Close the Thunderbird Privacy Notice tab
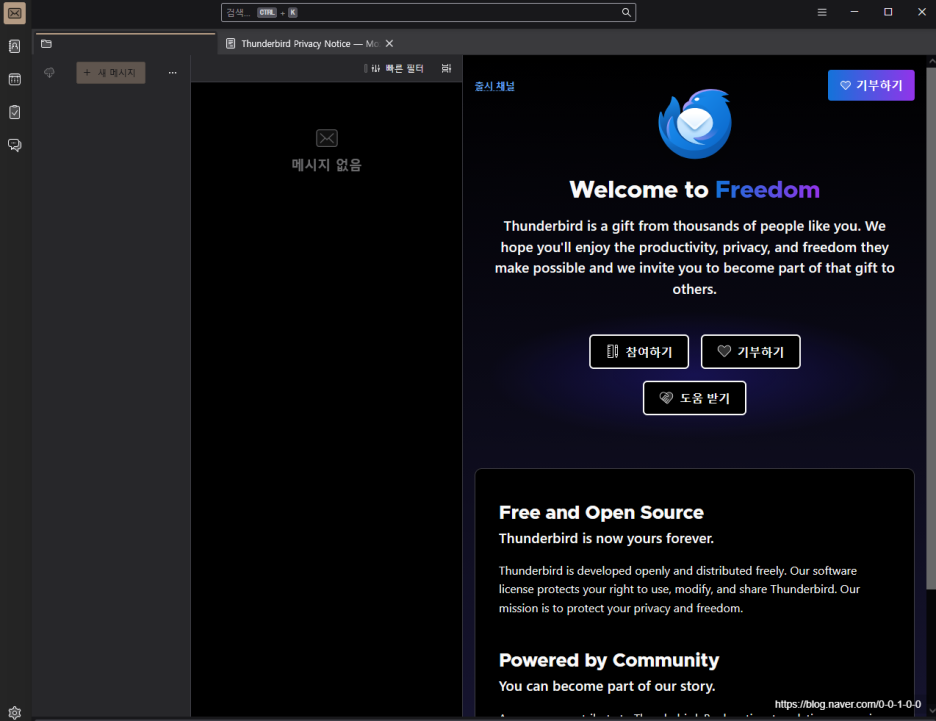This screenshot has height=721, width=936. click(x=389, y=44)
